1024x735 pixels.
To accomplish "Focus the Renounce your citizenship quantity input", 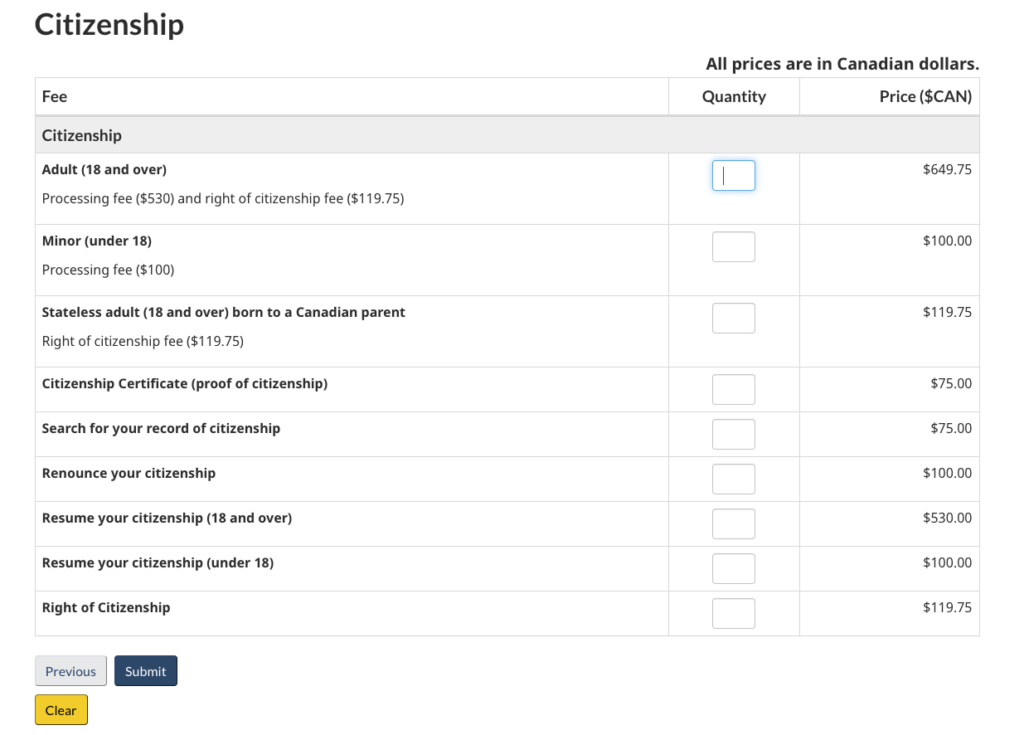I will [733, 479].
